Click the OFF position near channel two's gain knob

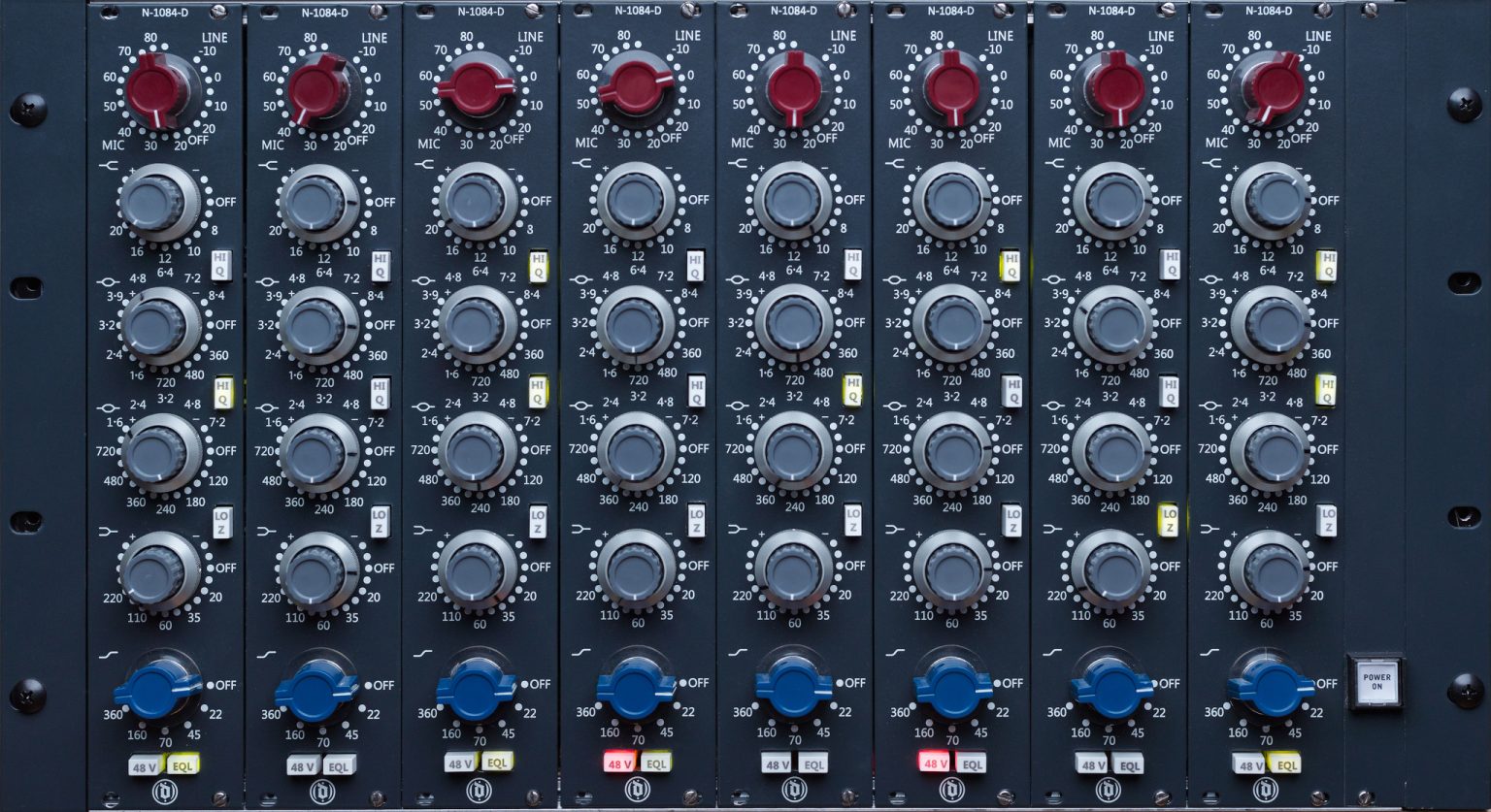point(355,139)
